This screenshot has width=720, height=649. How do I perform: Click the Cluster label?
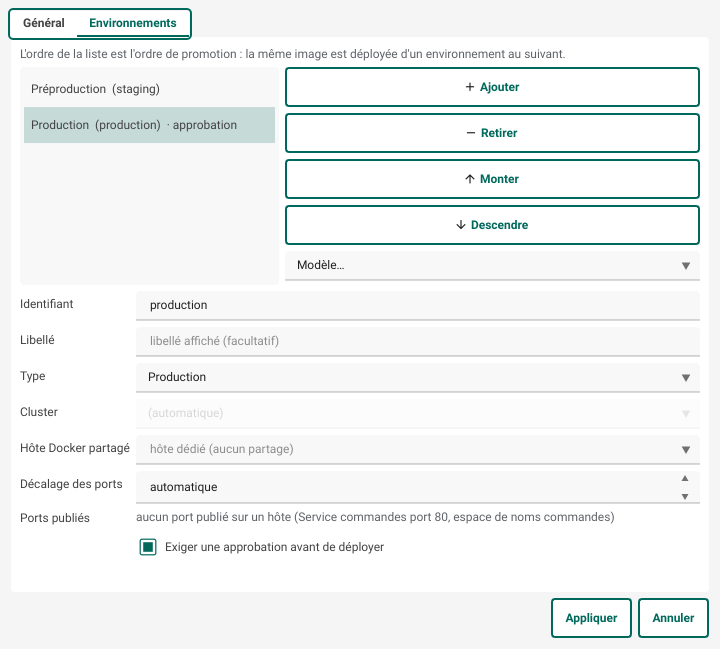click(x=39, y=412)
